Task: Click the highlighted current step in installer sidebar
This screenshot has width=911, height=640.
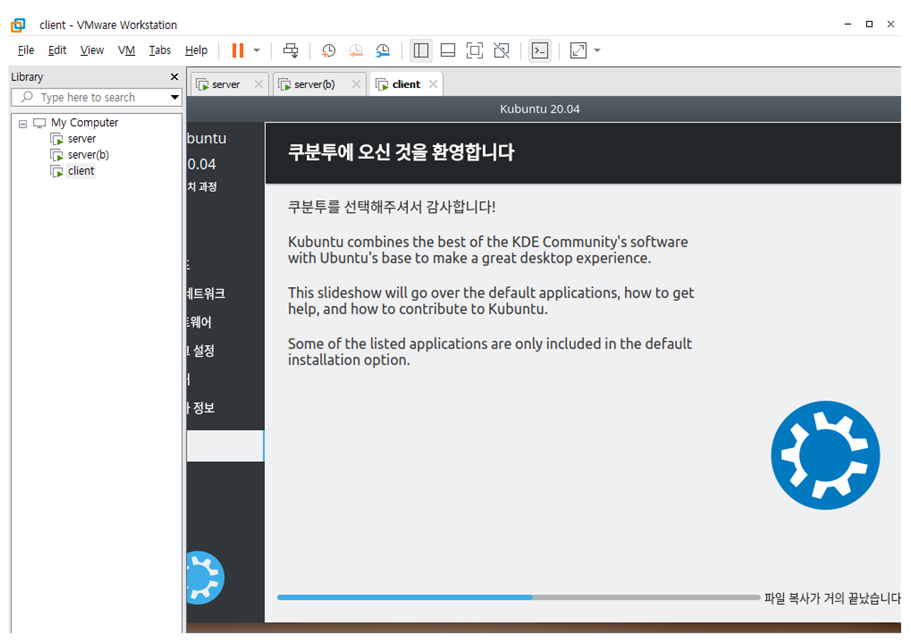Action: point(225,446)
